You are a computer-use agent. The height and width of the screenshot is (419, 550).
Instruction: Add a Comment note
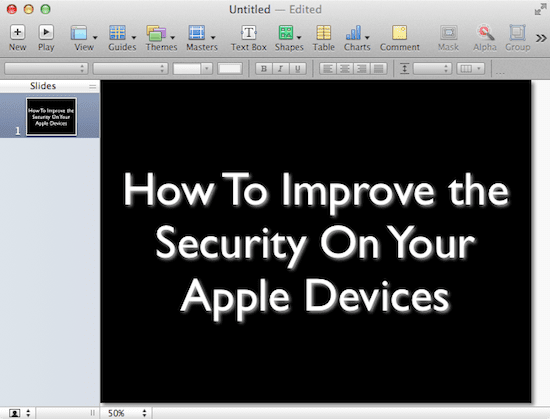coord(400,37)
